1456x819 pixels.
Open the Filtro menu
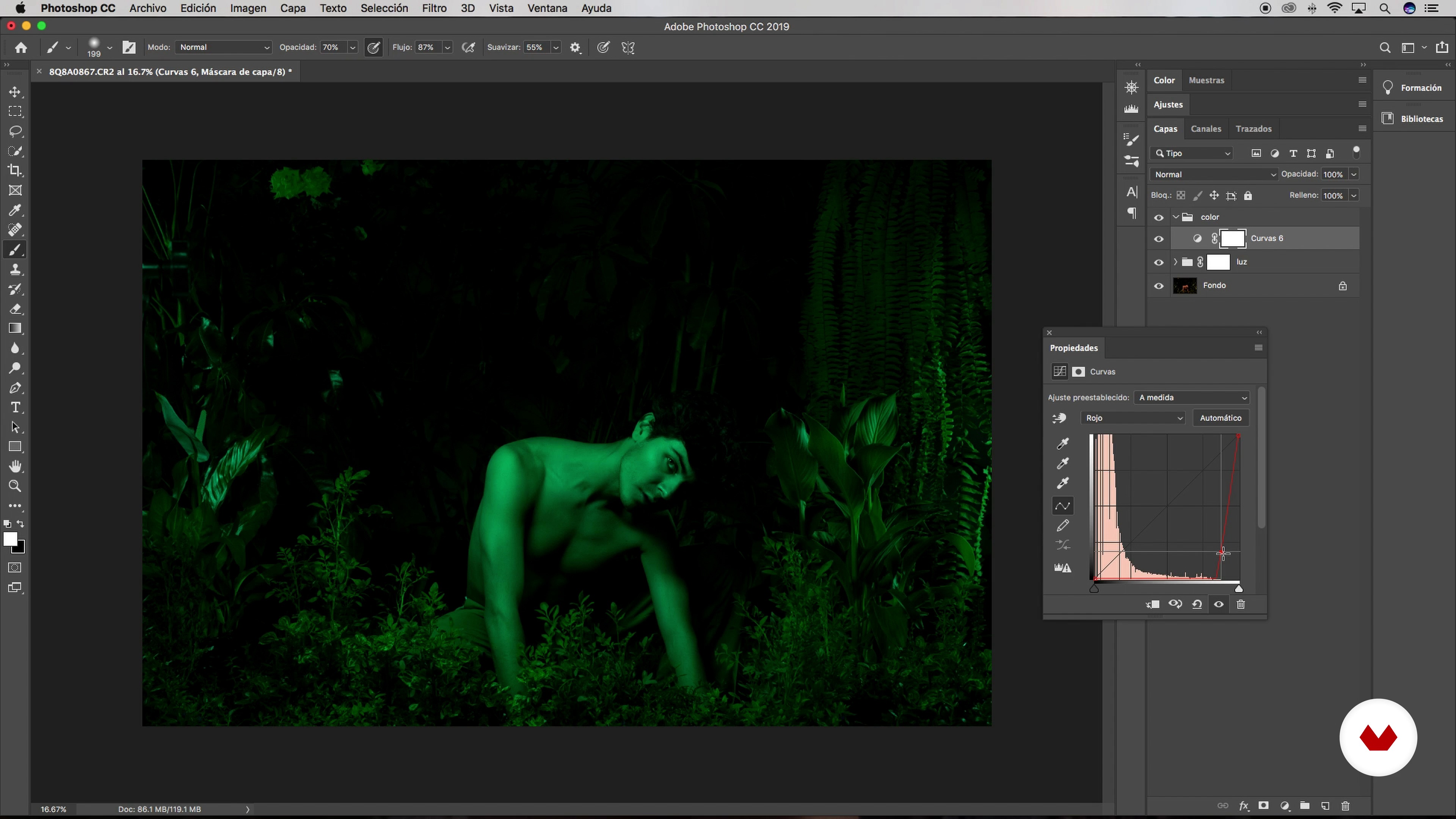tap(433, 8)
